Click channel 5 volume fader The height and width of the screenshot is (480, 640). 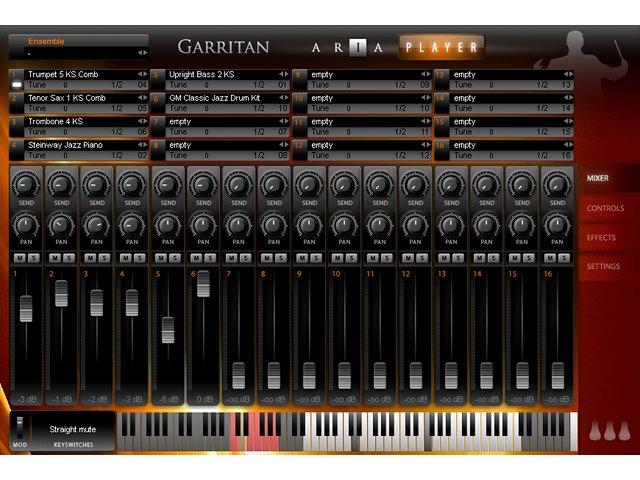pyautogui.click(x=168, y=329)
